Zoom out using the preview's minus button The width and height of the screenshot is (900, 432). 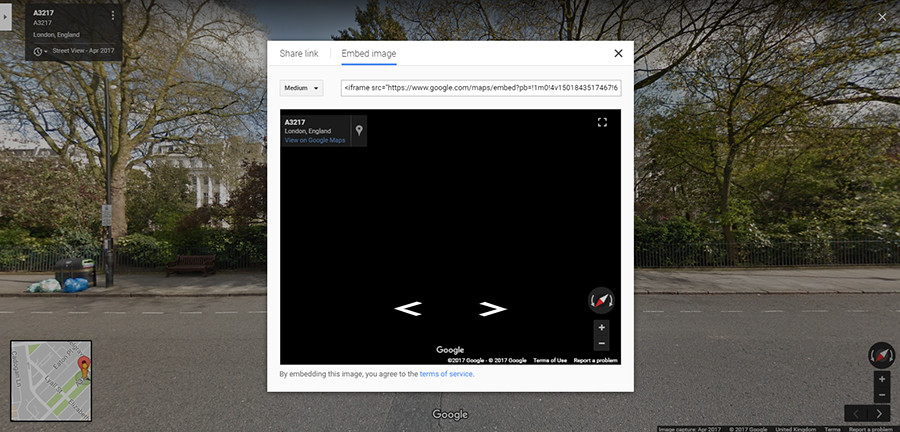pos(602,343)
